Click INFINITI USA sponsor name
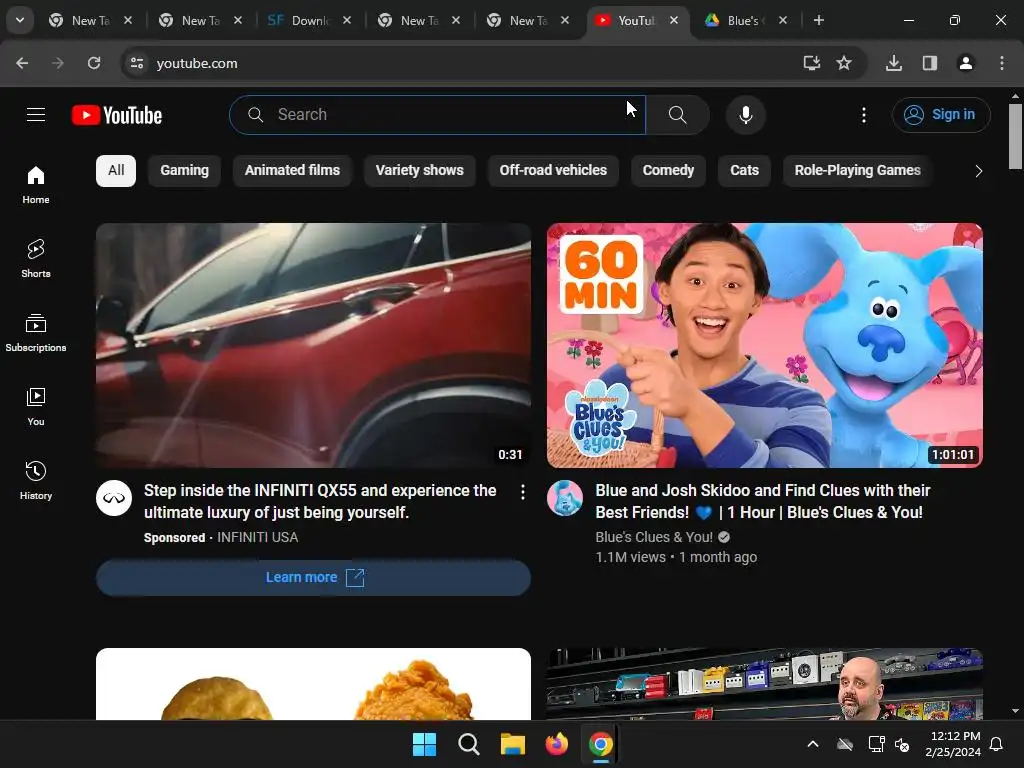The image size is (1024, 768). [257, 537]
